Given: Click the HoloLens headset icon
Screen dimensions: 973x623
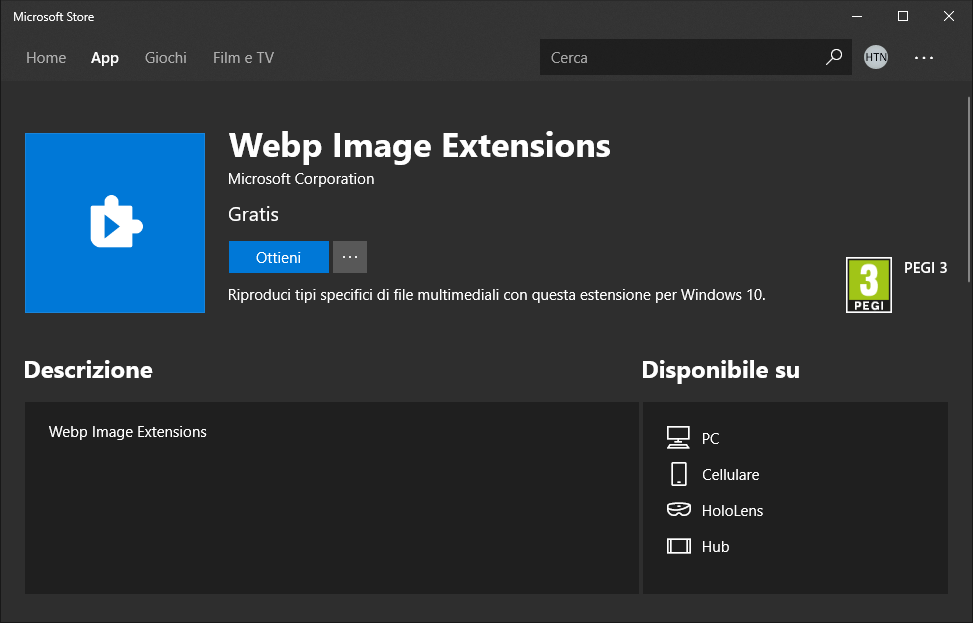Looking at the screenshot, I should click(x=680, y=510).
